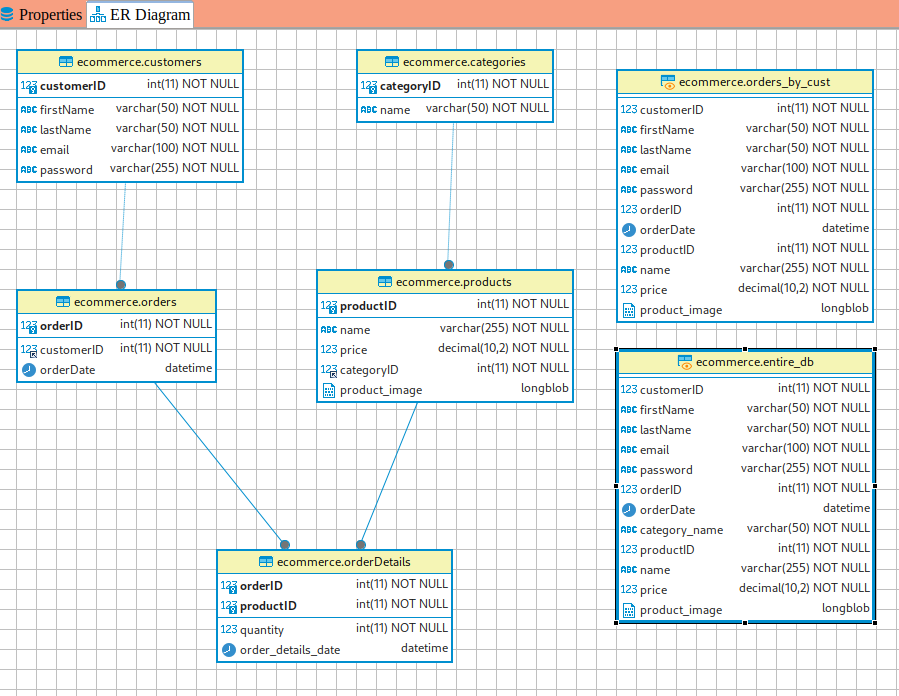The image size is (899, 696).
Task: Select the quantity column in orderDetails
Action: tap(262, 630)
